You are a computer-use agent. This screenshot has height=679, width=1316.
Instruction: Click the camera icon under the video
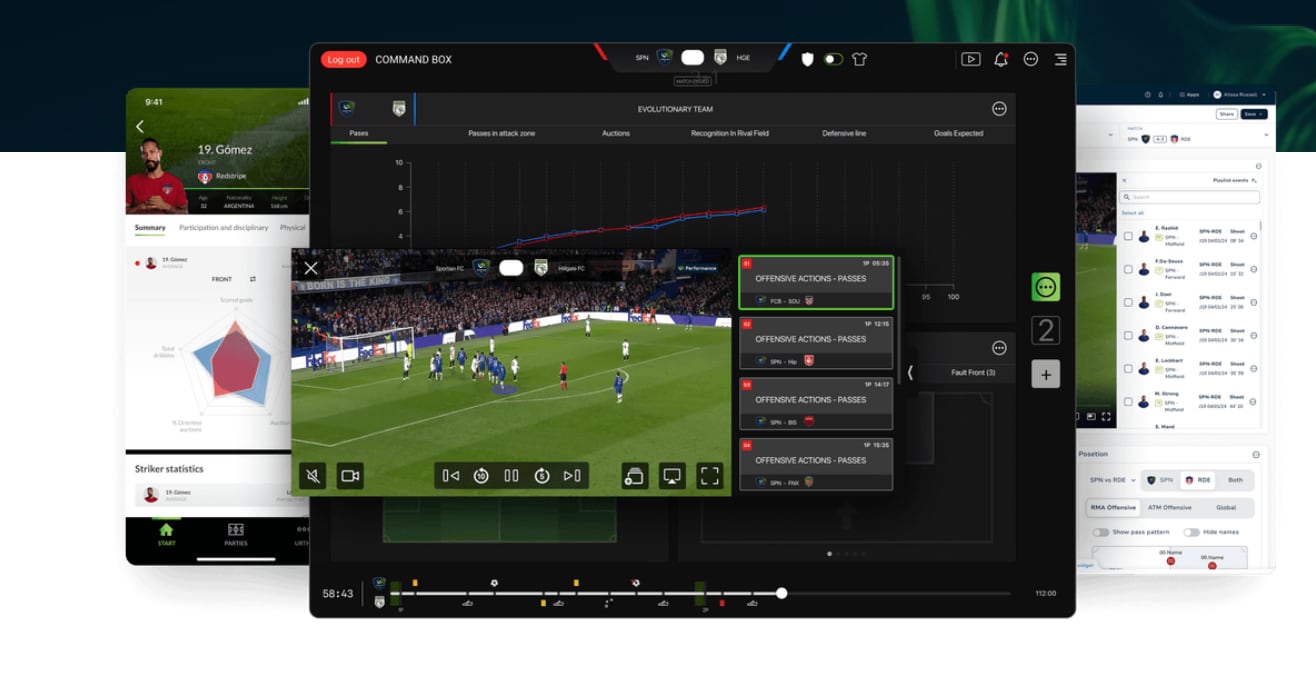click(350, 476)
